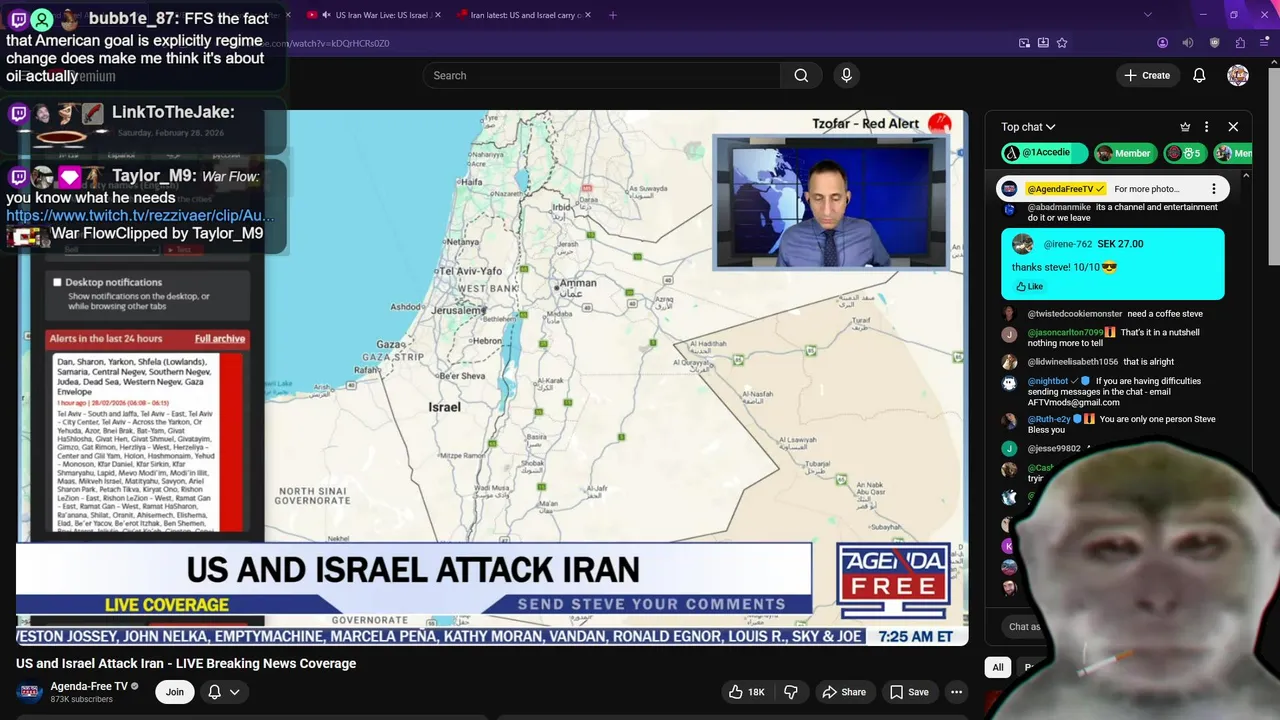Open the twitch clip link in overlay
The width and height of the screenshot is (1280, 720).
click(x=139, y=215)
